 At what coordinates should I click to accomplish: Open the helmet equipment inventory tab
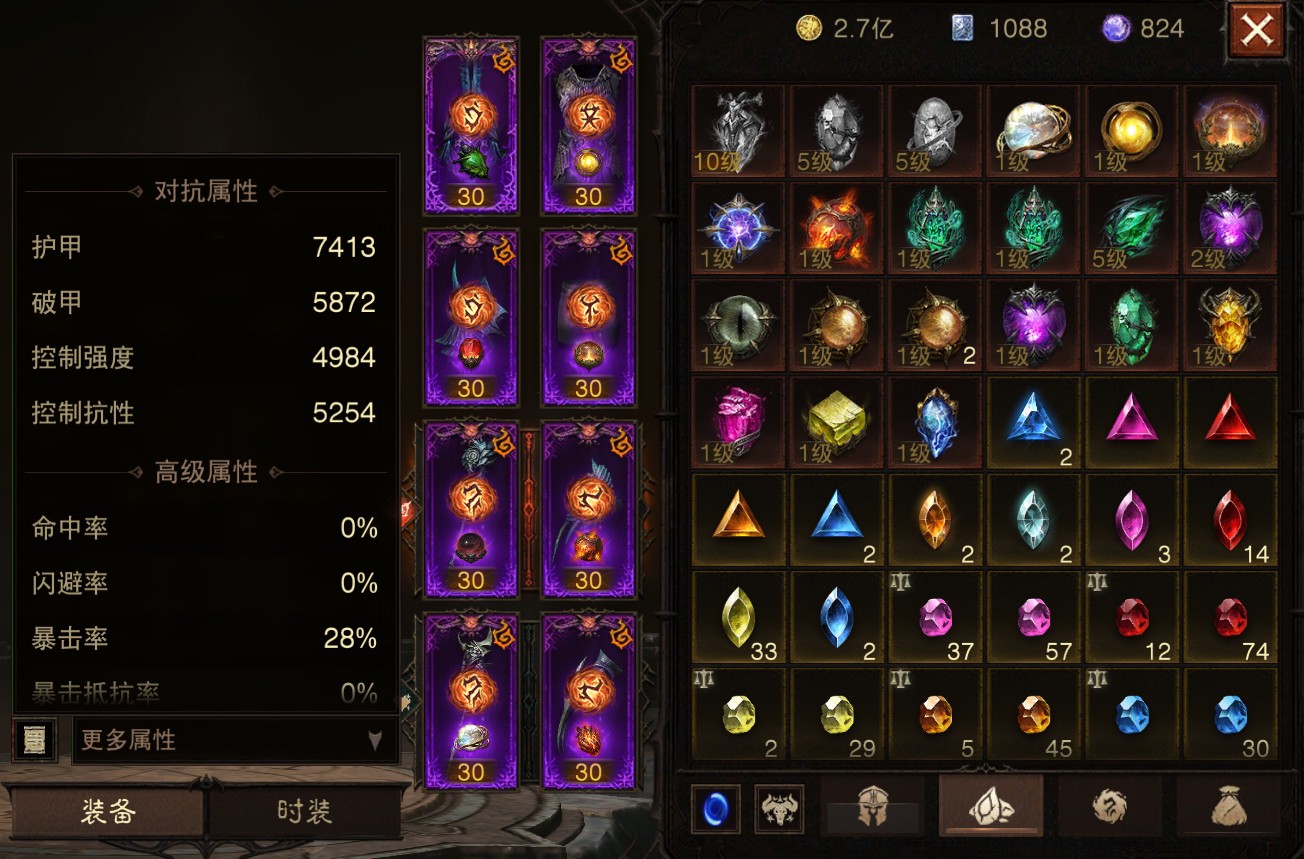(x=872, y=806)
